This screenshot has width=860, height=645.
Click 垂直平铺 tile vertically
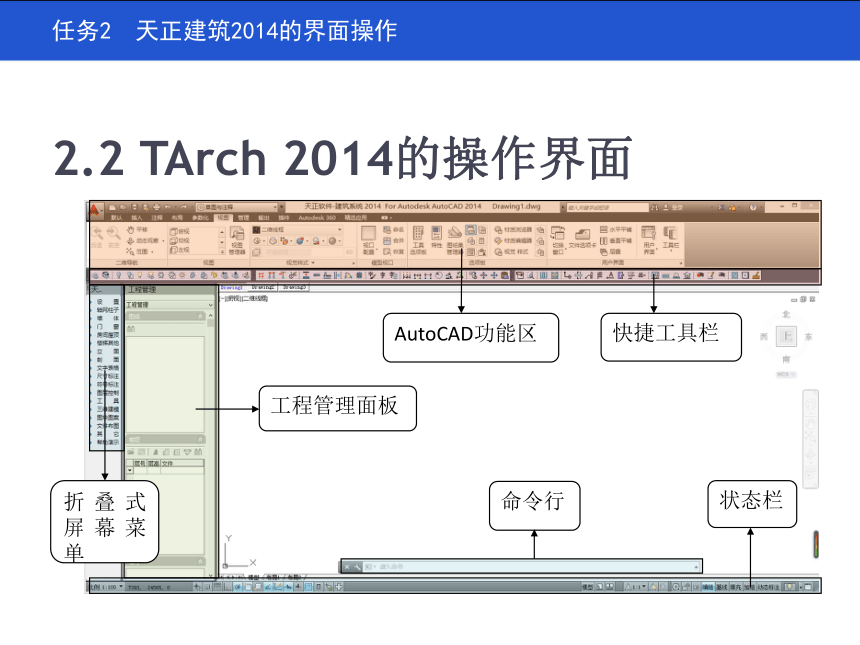(616, 241)
